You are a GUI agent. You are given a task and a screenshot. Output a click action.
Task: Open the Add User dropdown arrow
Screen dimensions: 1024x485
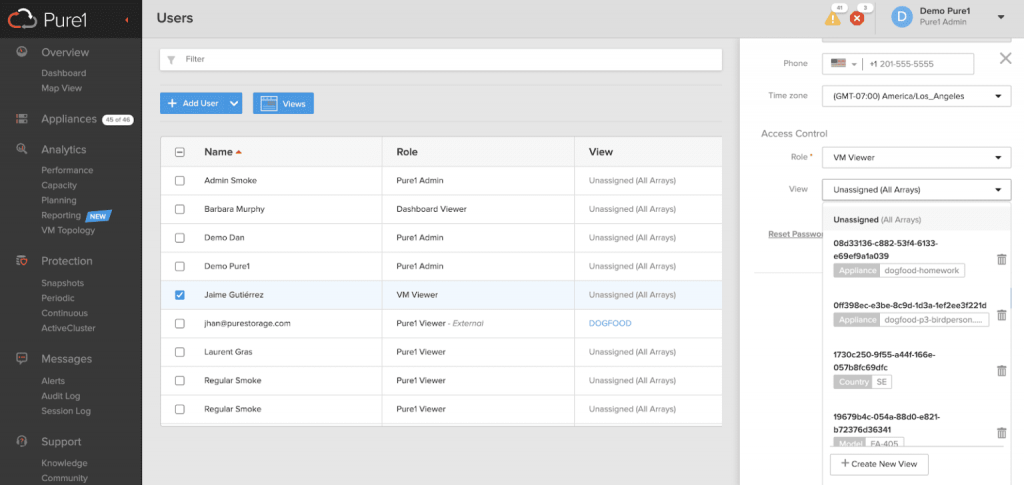234,103
